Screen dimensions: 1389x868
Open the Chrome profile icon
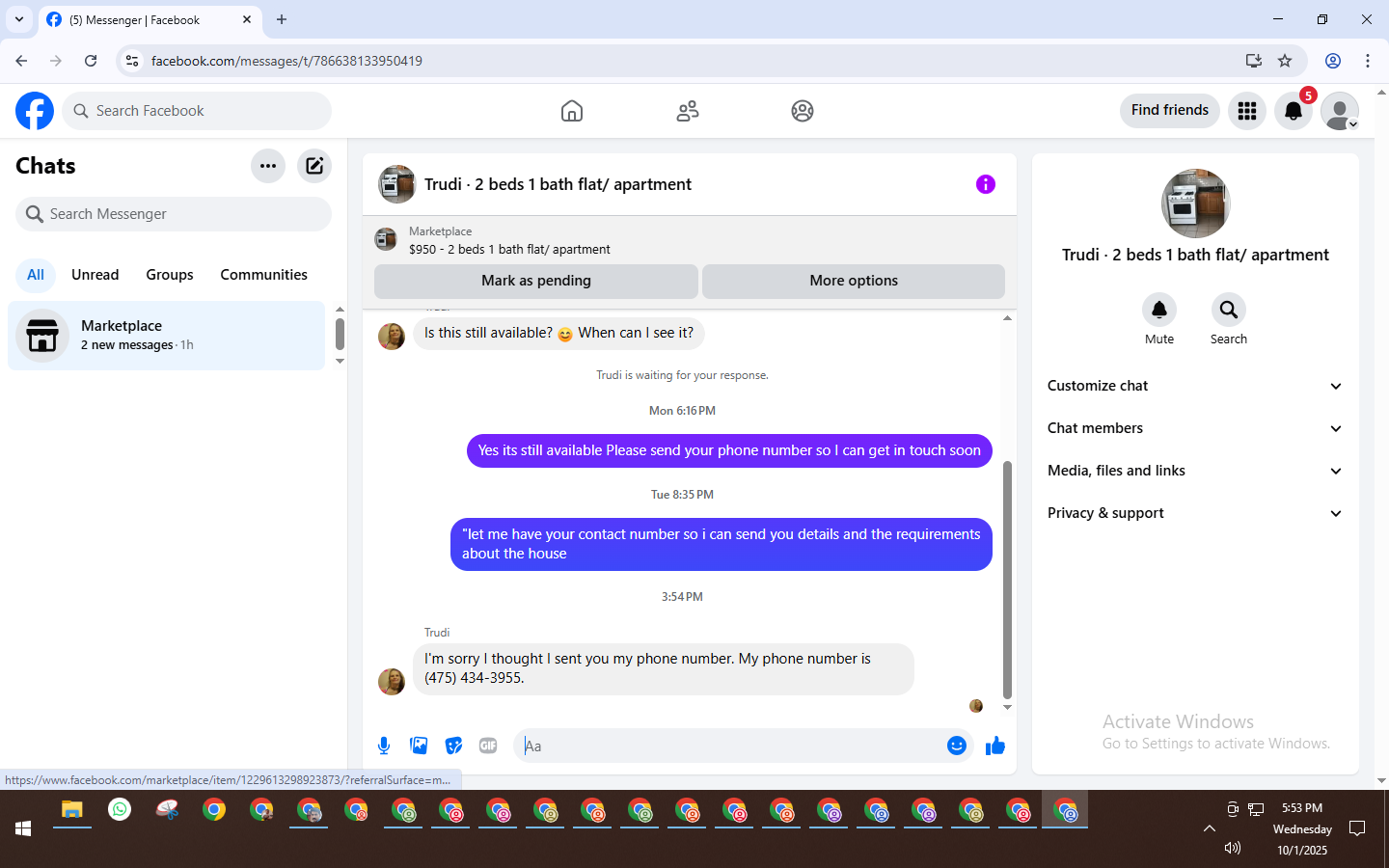pyautogui.click(x=1333, y=61)
